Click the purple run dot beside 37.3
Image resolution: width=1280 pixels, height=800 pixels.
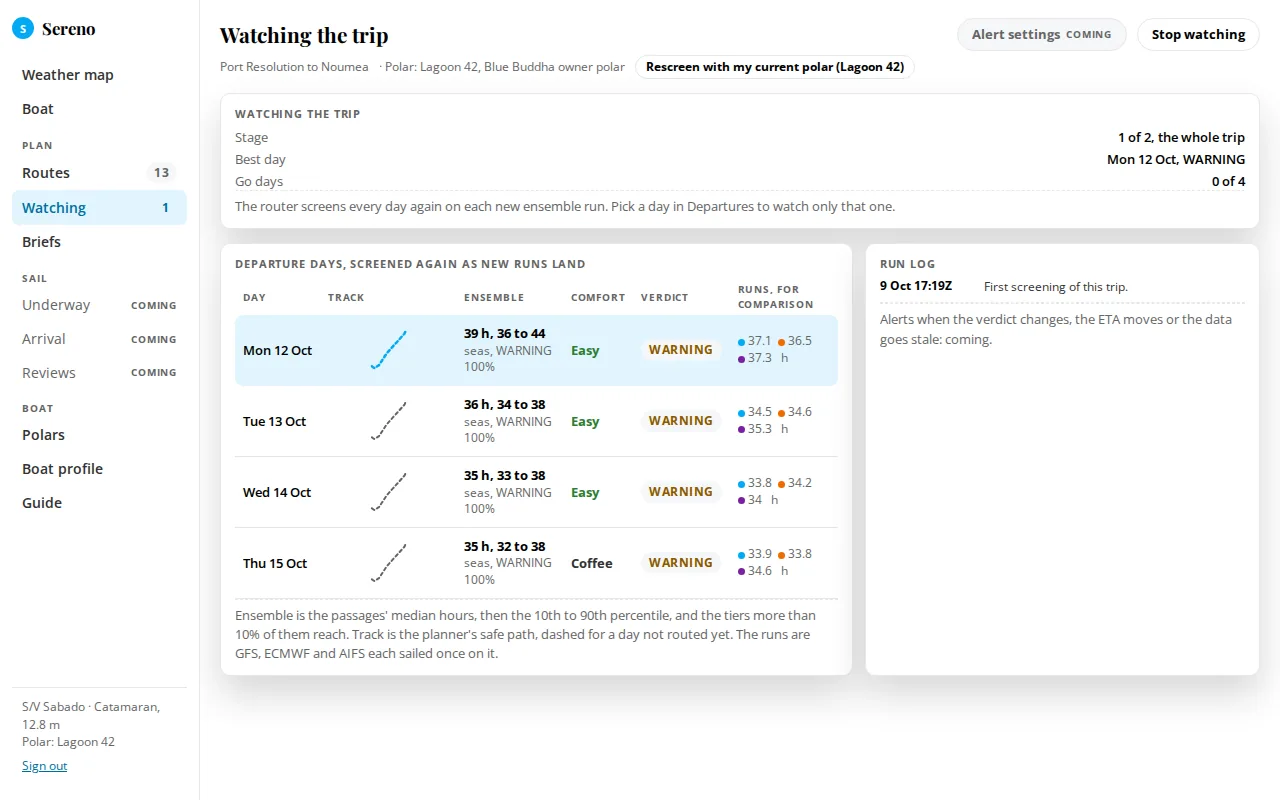(741, 359)
